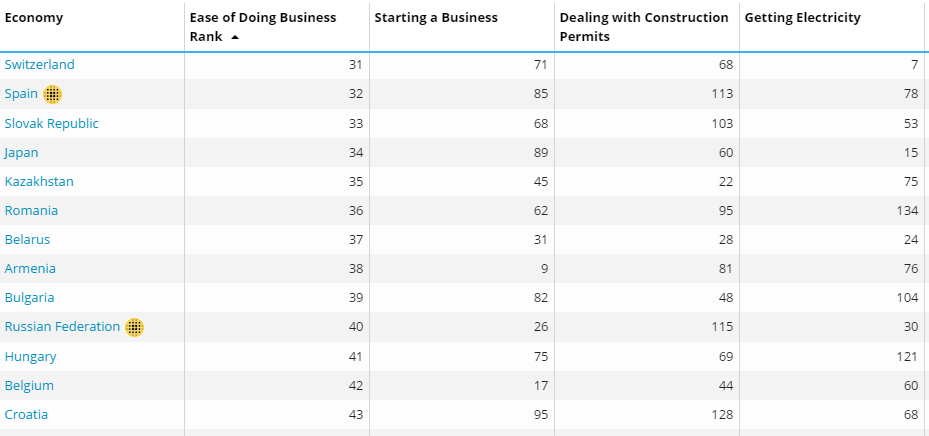Click the yellow grid icon beside Russian Federation

point(135,327)
